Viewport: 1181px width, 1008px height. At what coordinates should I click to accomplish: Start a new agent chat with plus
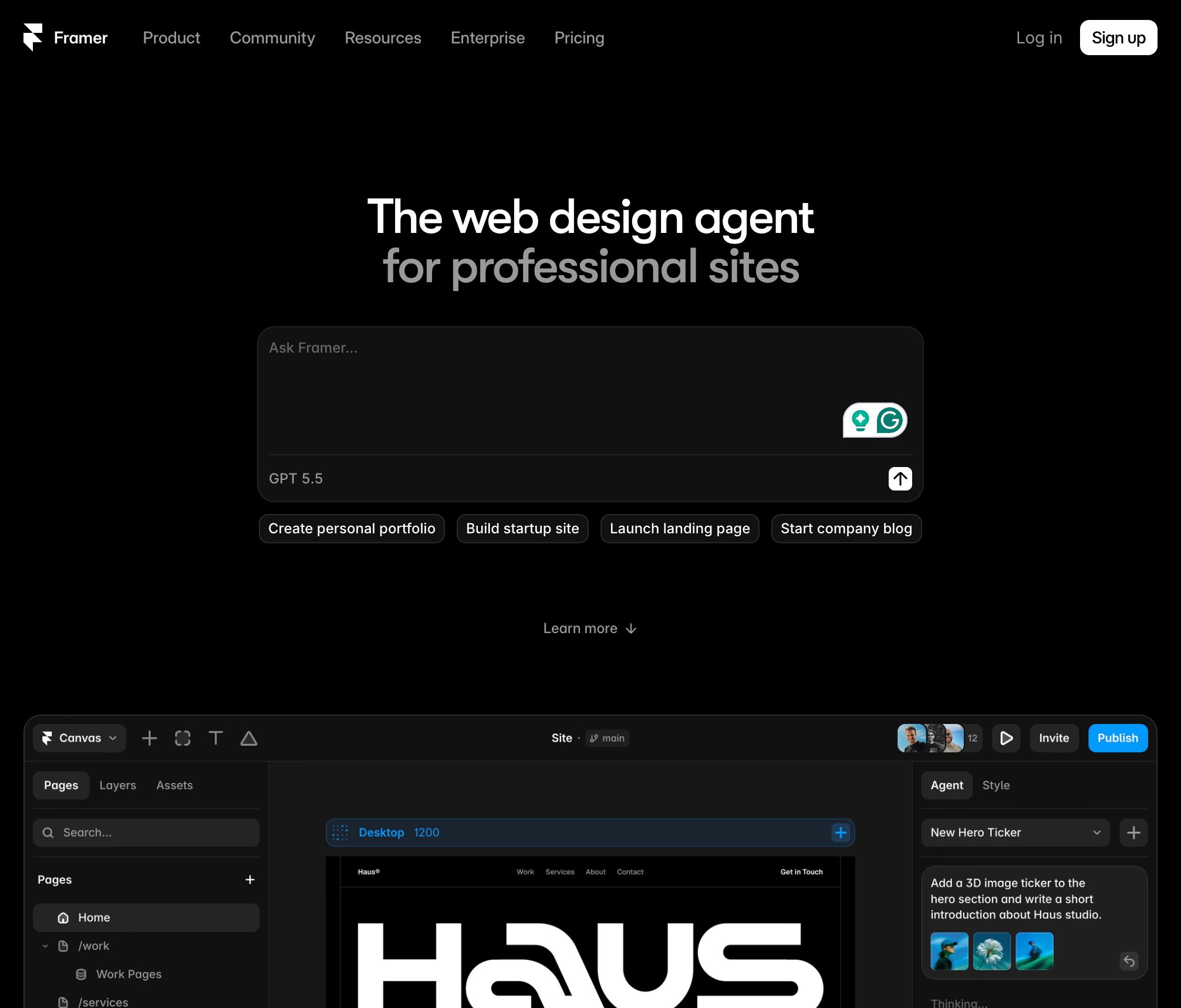1133,833
